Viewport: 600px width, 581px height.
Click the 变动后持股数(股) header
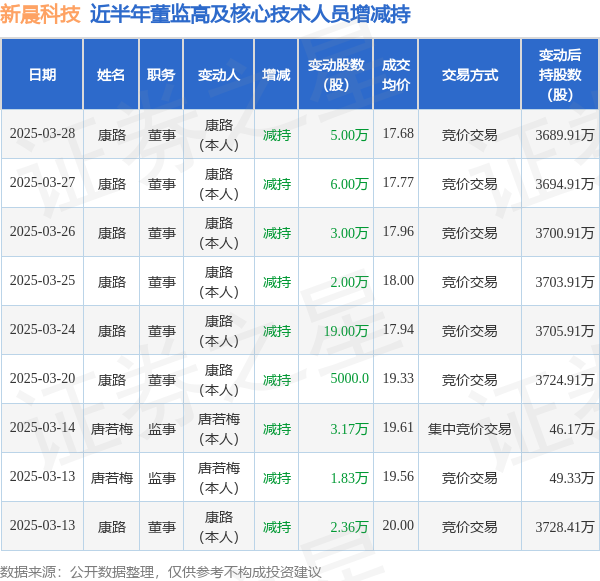click(560, 75)
